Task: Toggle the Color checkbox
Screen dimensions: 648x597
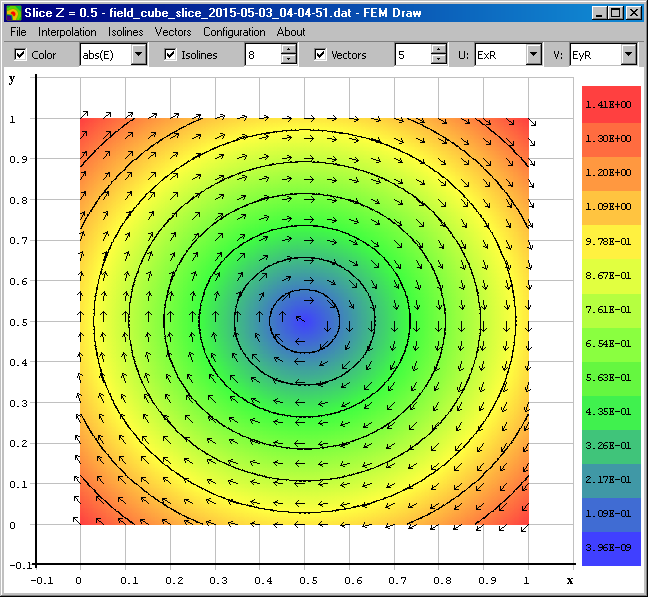Action: pos(20,55)
